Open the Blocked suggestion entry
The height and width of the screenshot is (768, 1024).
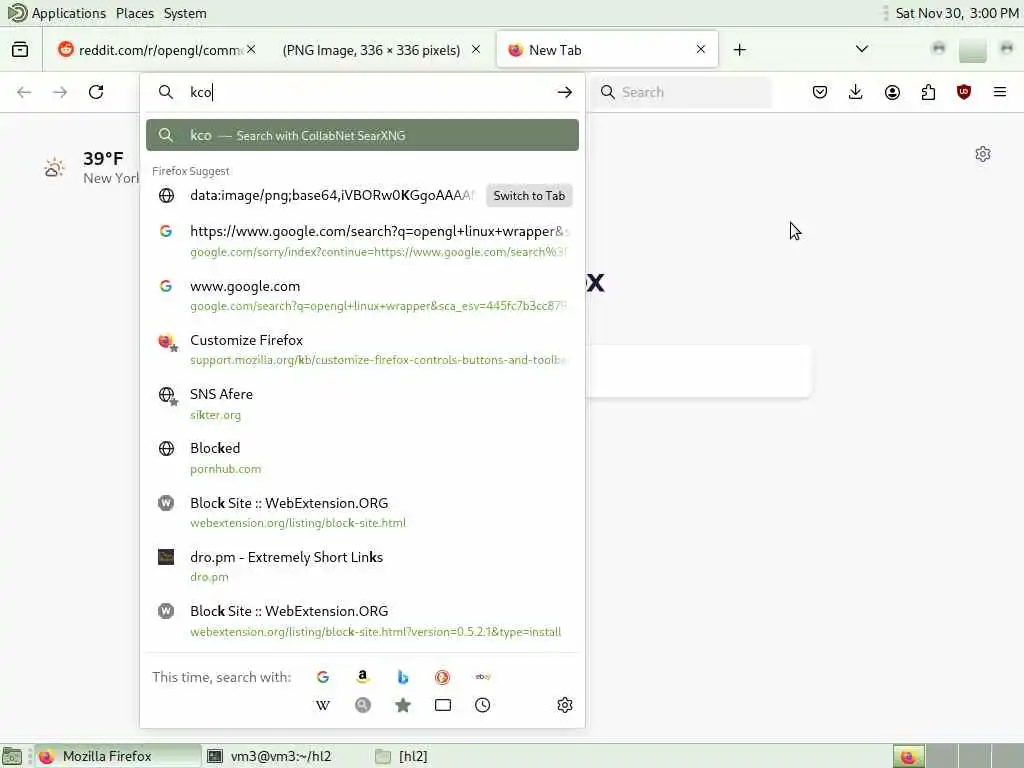[362, 458]
